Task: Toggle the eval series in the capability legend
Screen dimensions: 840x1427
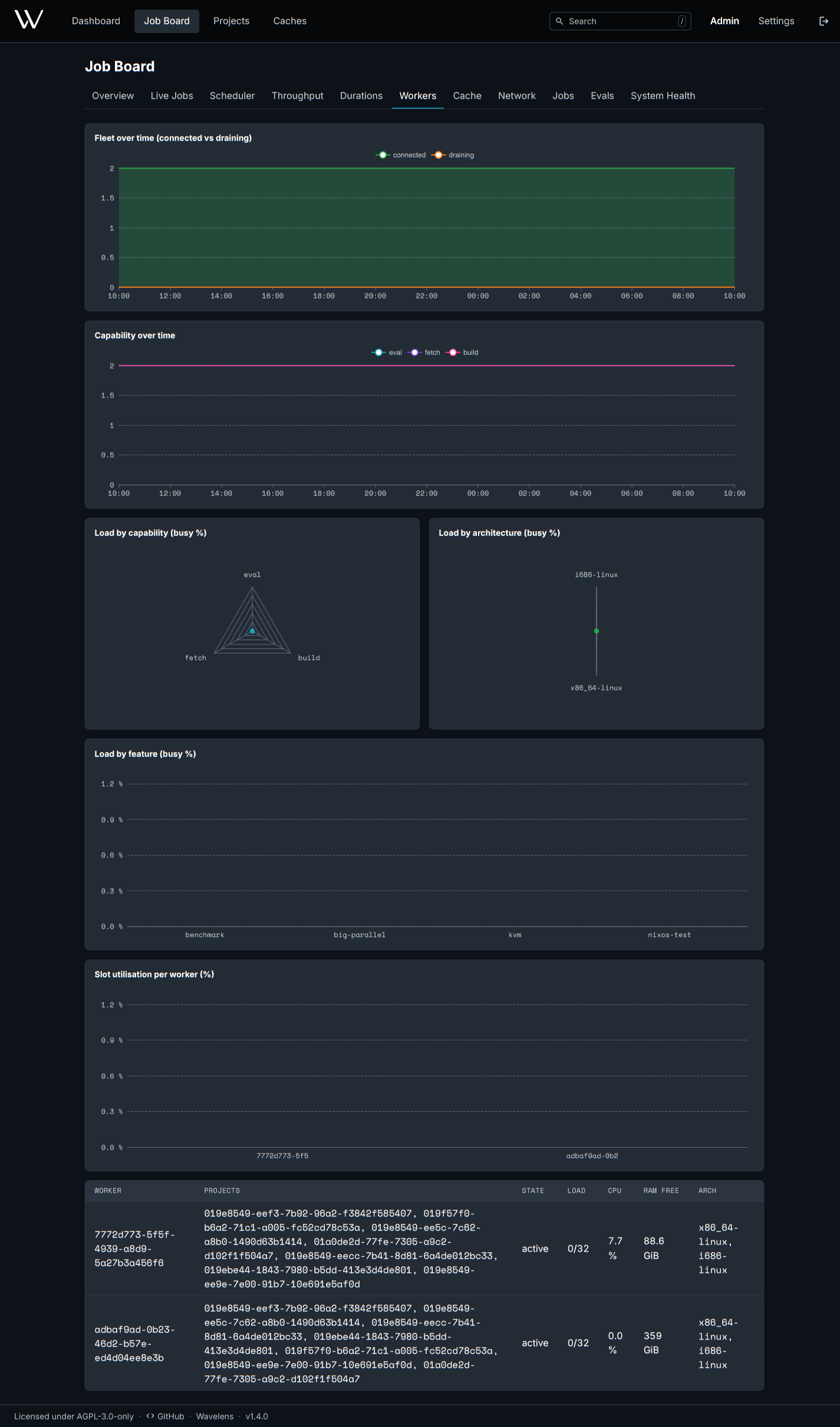Action: [387, 352]
